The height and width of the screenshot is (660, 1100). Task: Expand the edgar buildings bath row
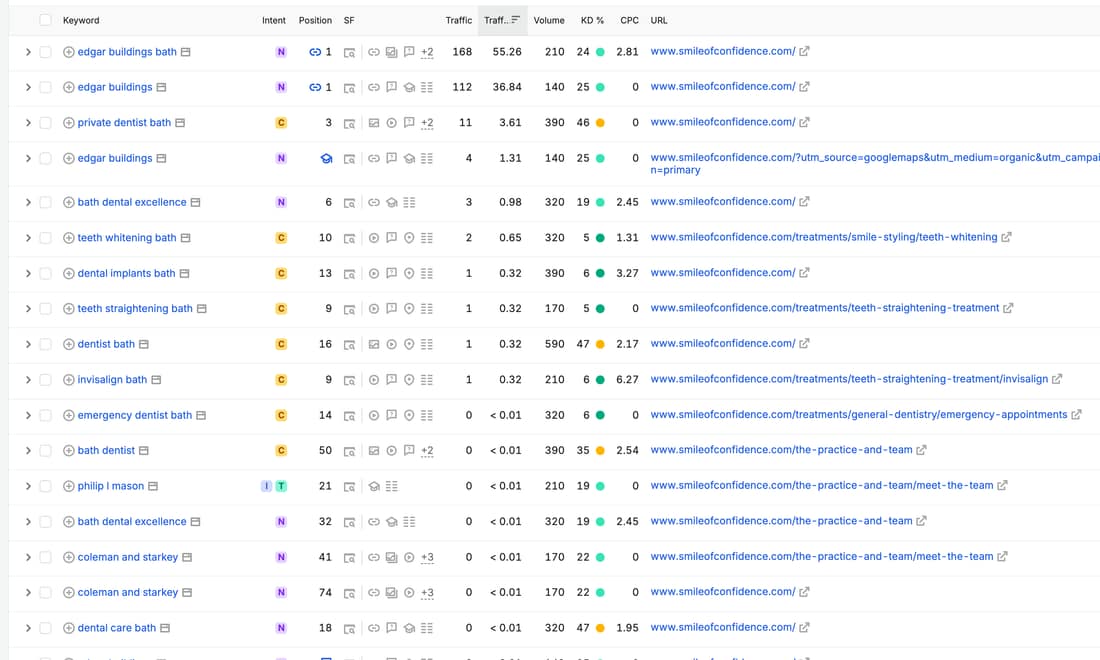pyautogui.click(x=28, y=52)
